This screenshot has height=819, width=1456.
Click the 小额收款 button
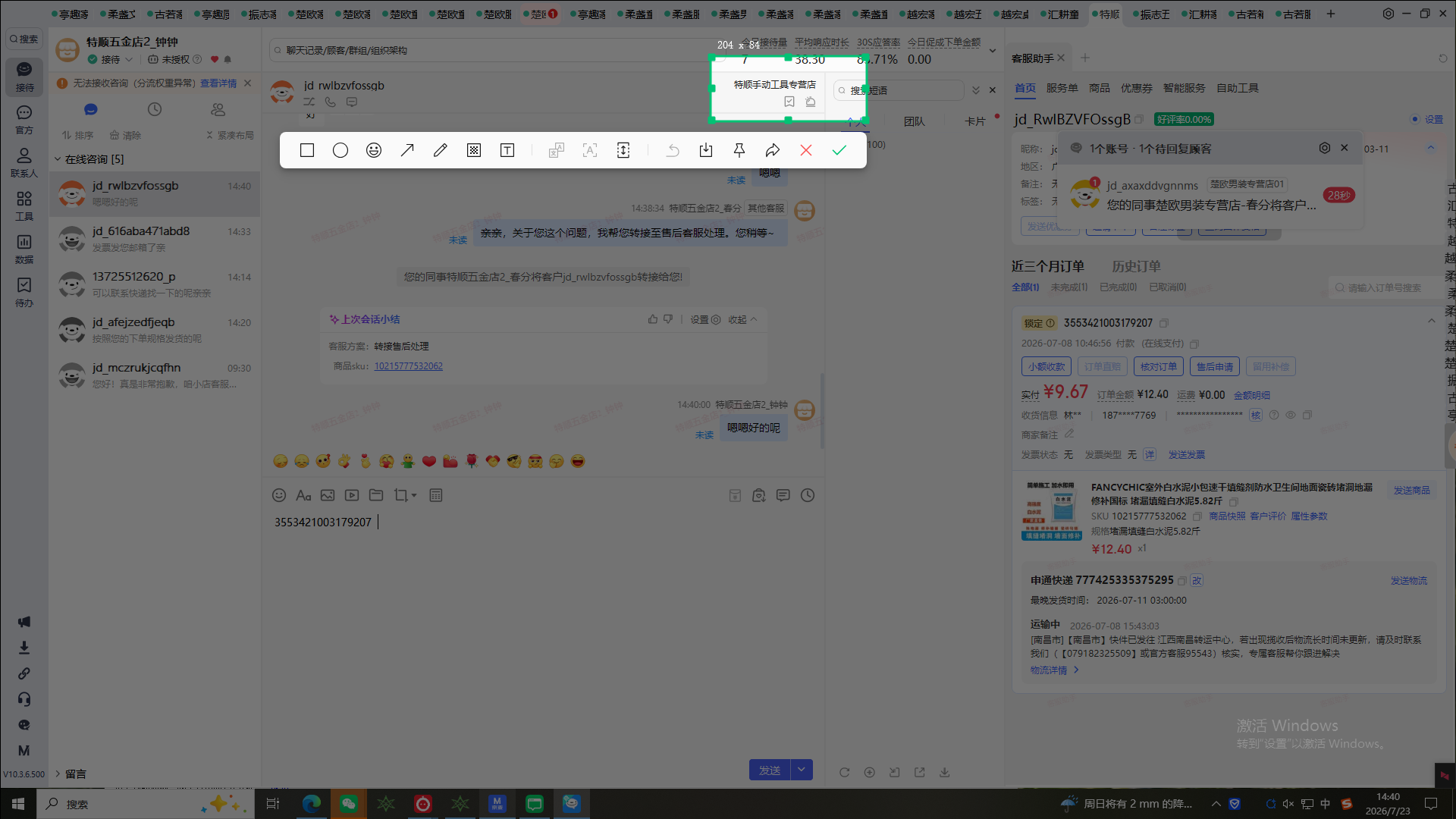(x=1046, y=367)
